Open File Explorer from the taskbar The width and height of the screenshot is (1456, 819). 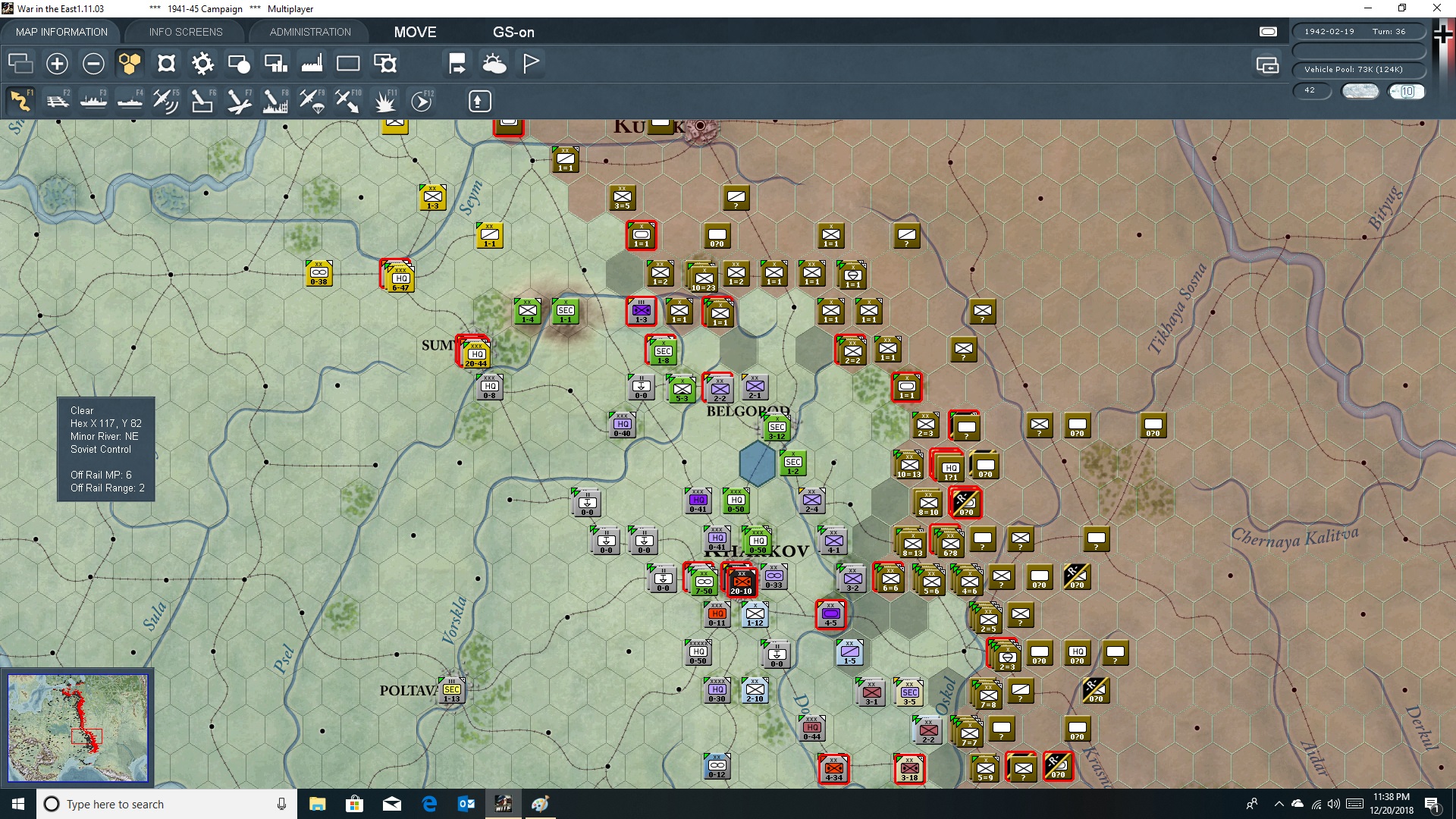pos(318,804)
